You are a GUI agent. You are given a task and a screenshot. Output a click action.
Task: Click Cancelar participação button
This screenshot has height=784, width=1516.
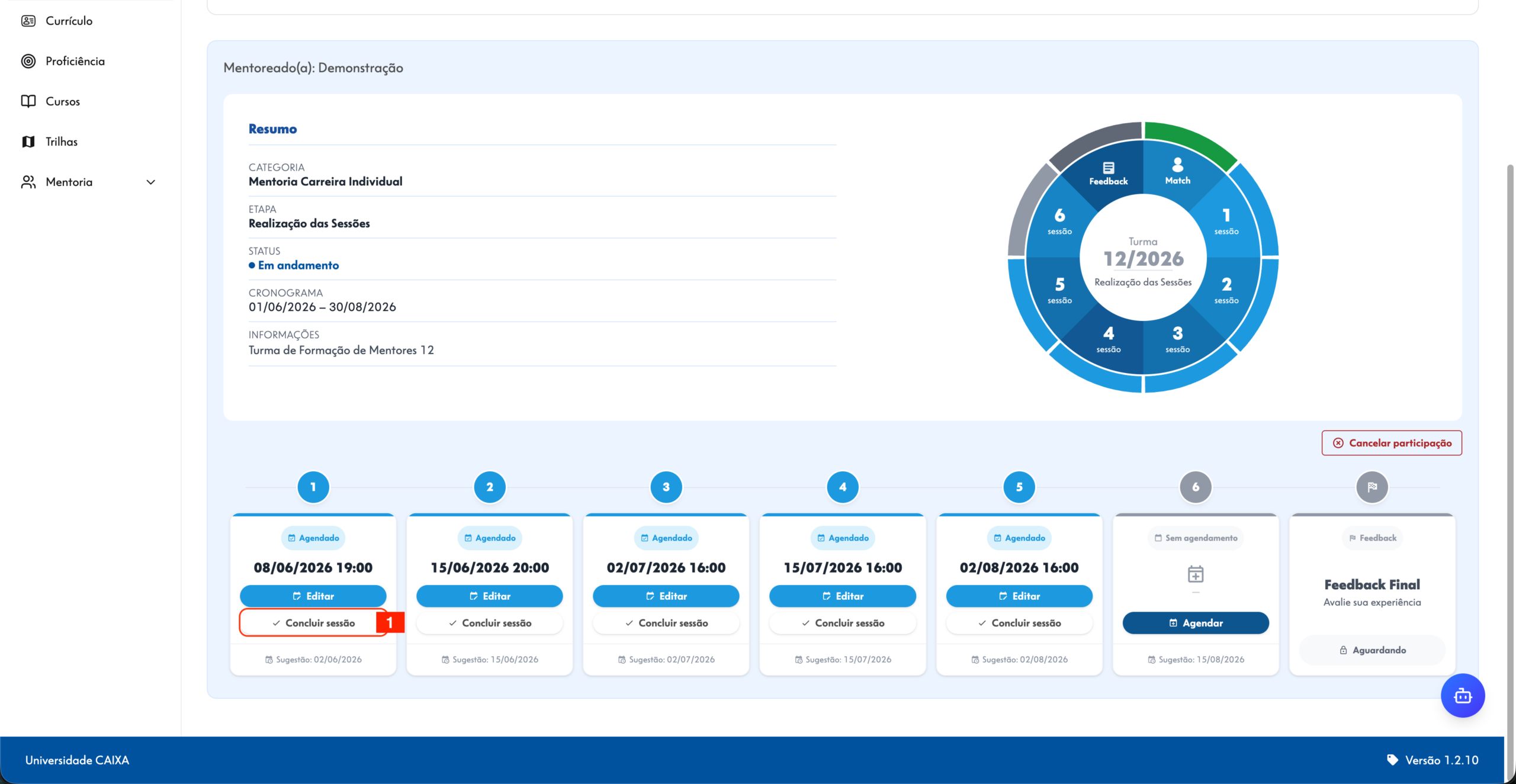(1392, 443)
